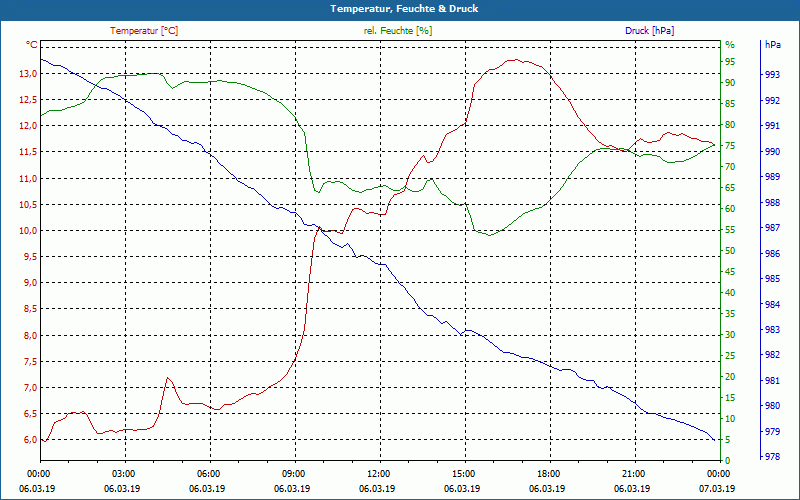Click the "90" tick on the green humidity axis

tap(730, 83)
